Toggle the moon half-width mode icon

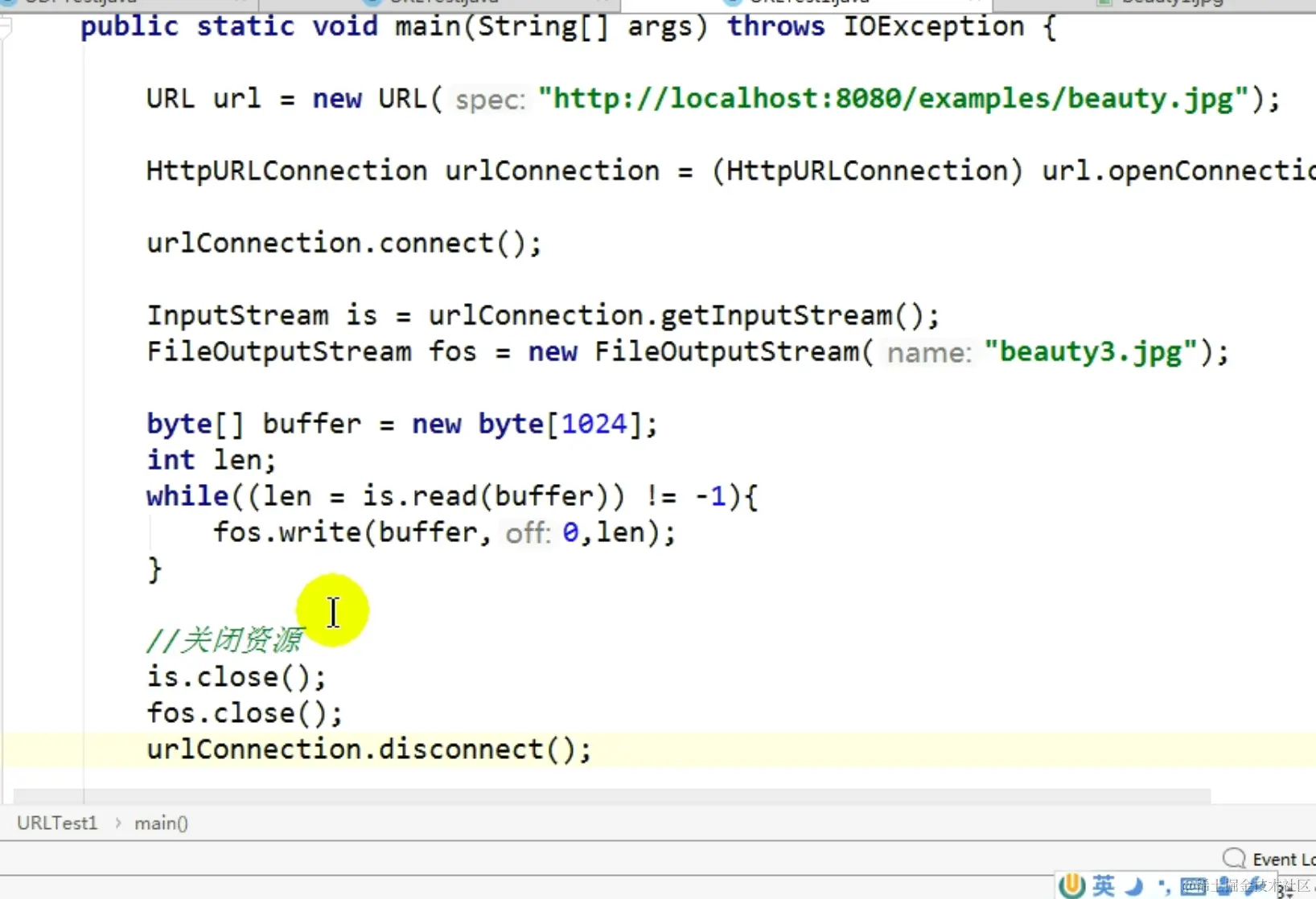tap(1134, 886)
